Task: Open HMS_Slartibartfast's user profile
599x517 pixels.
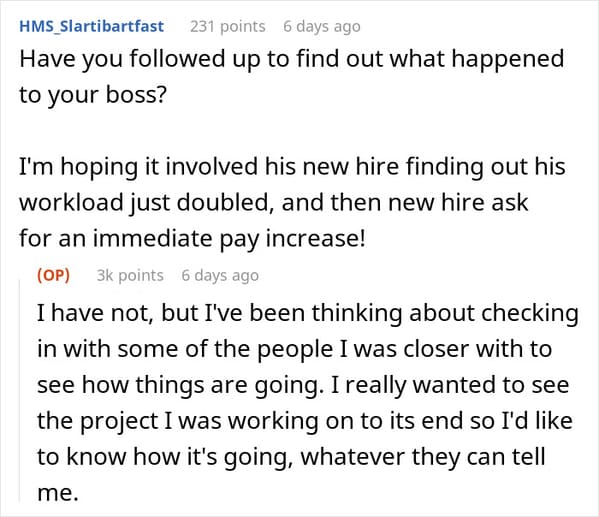Action: coord(92,26)
